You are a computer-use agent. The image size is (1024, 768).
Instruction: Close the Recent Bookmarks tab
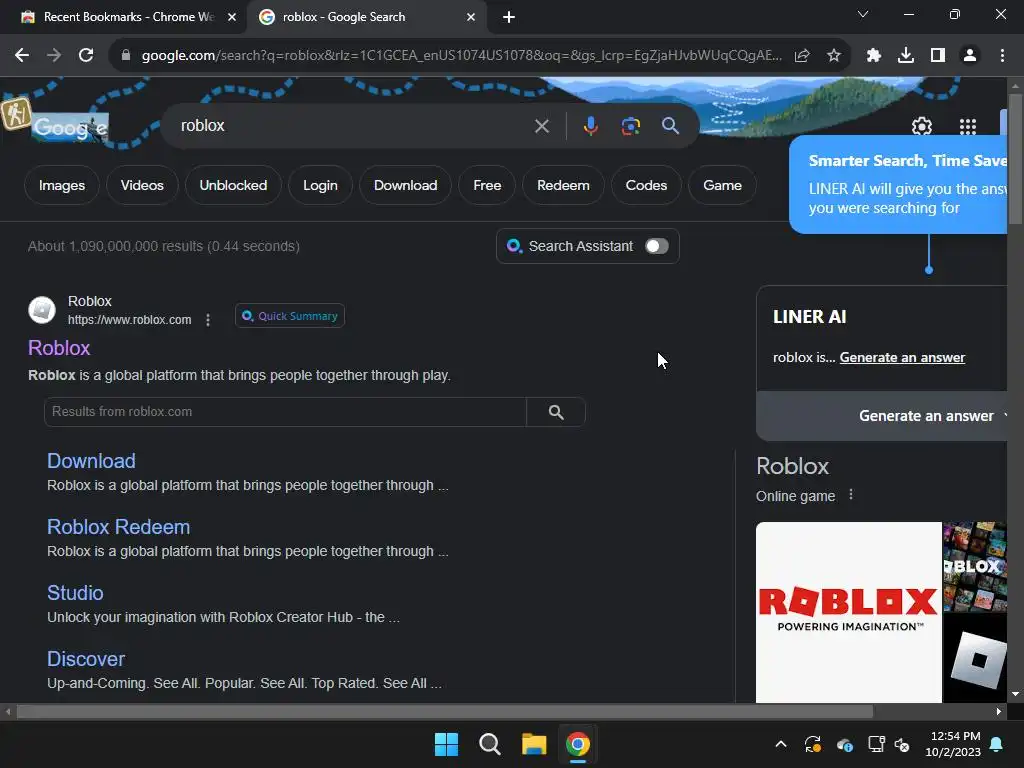[x=232, y=17]
